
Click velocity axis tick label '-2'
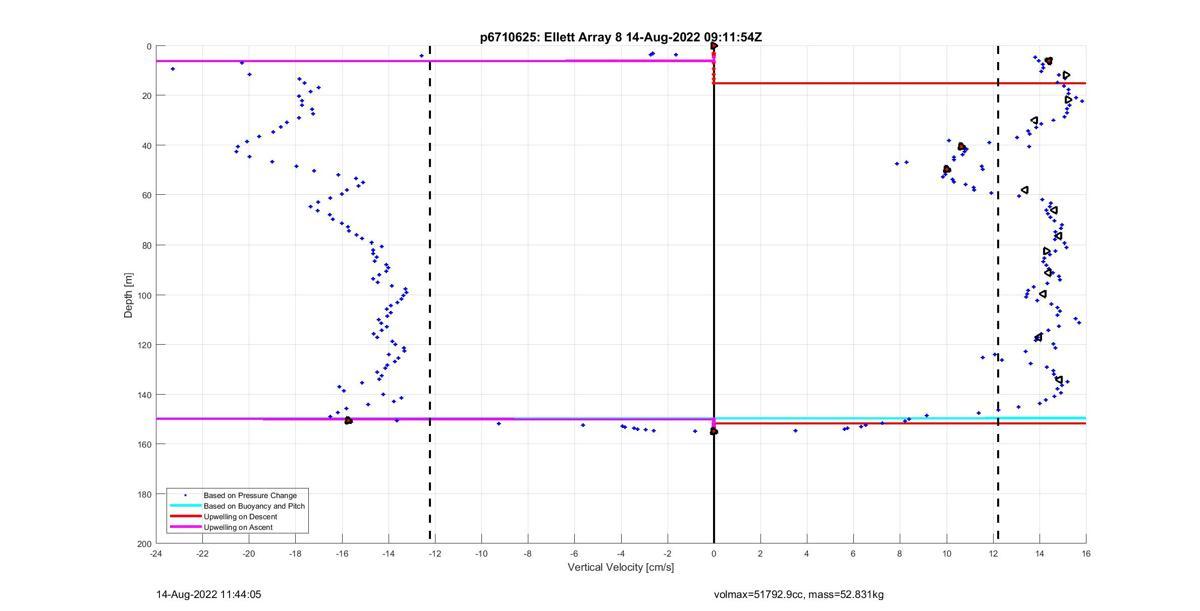(667, 553)
